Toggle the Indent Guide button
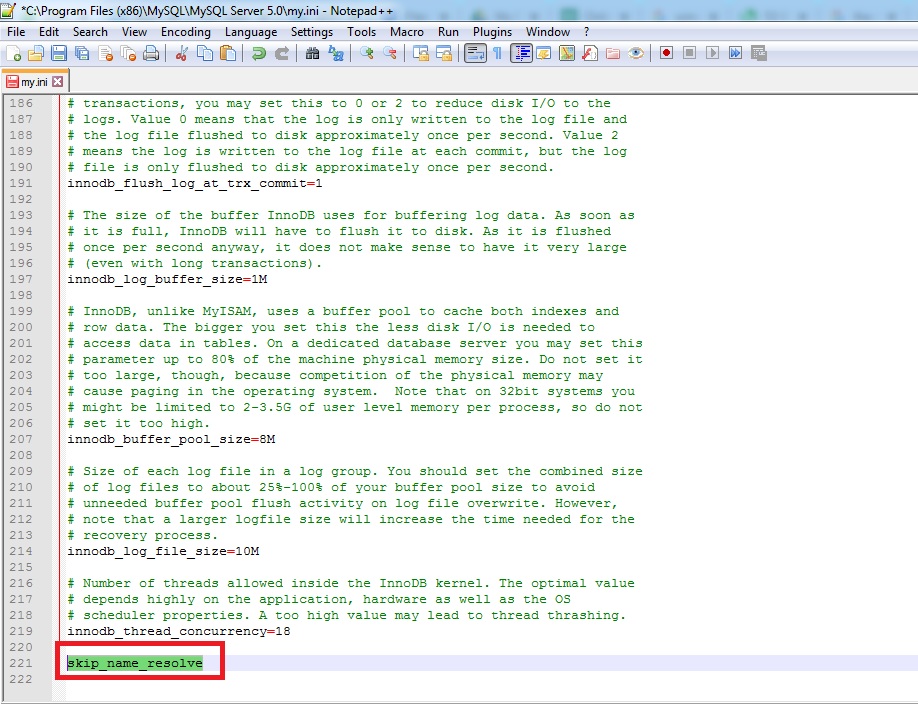The image size is (918, 704). pyautogui.click(x=521, y=53)
